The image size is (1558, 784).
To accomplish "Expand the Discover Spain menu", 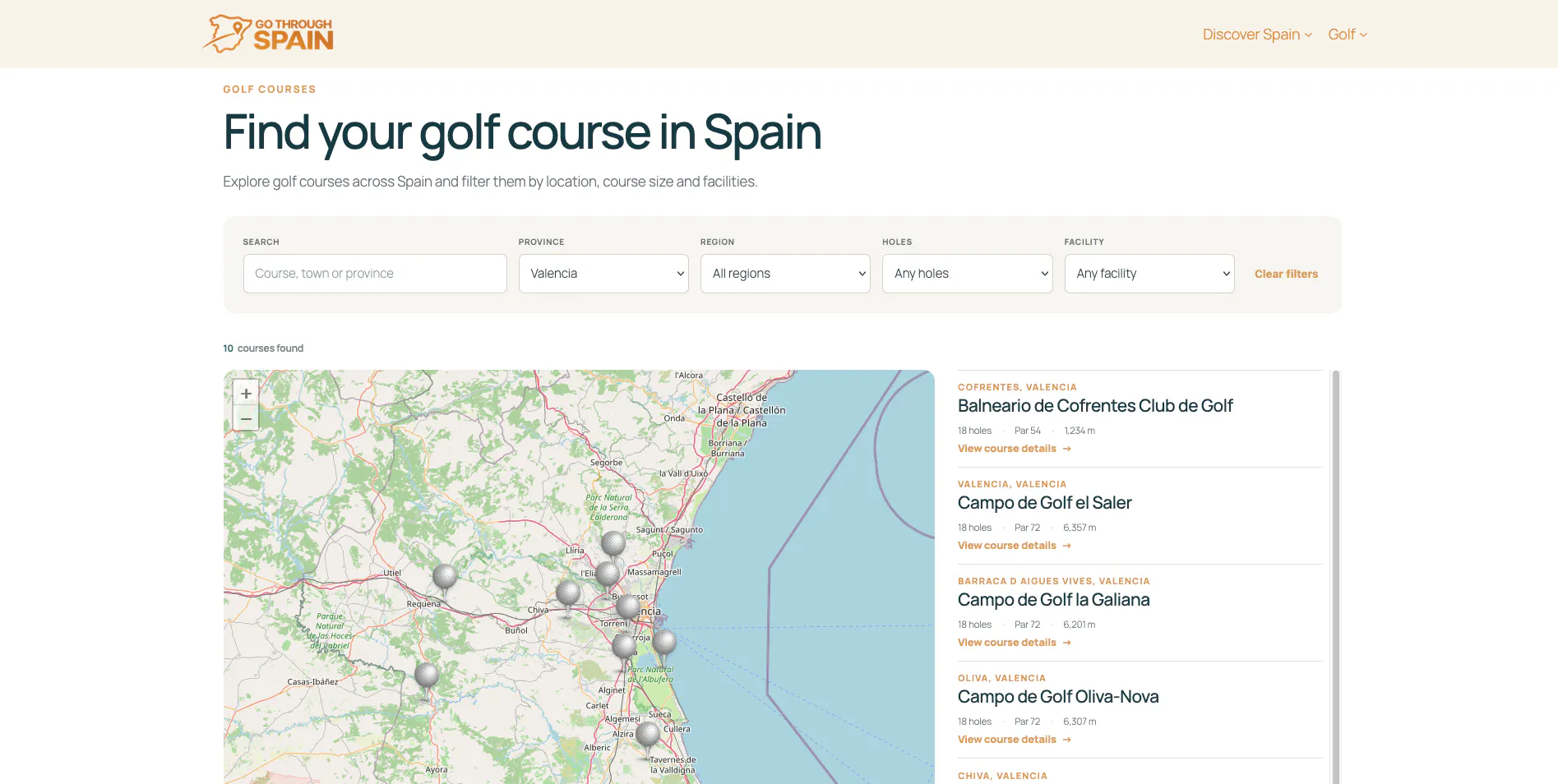I will [1257, 35].
